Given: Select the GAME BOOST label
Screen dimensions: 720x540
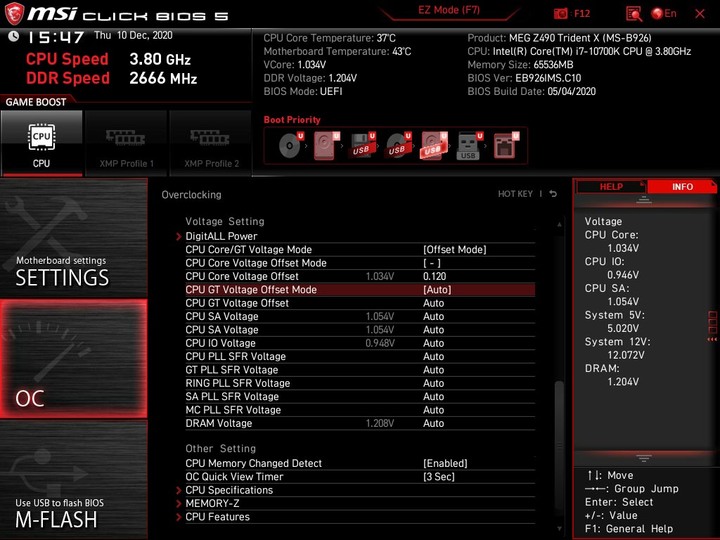Looking at the screenshot, I should tap(36, 102).
